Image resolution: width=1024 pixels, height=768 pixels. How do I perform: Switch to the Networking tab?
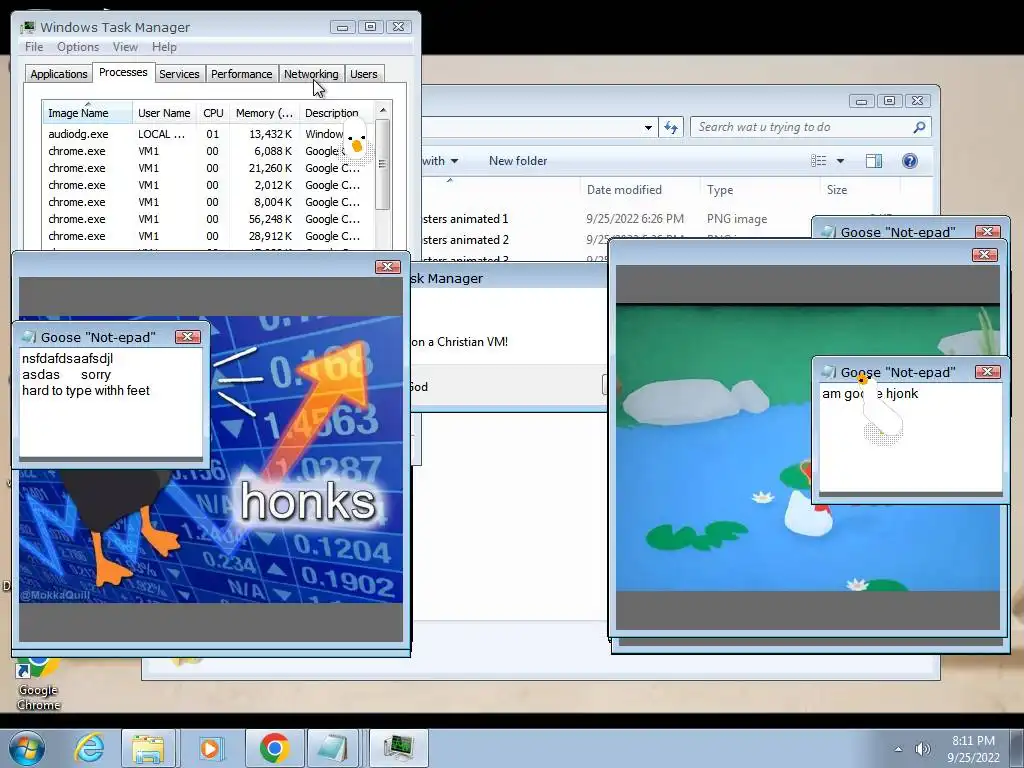[x=311, y=74]
